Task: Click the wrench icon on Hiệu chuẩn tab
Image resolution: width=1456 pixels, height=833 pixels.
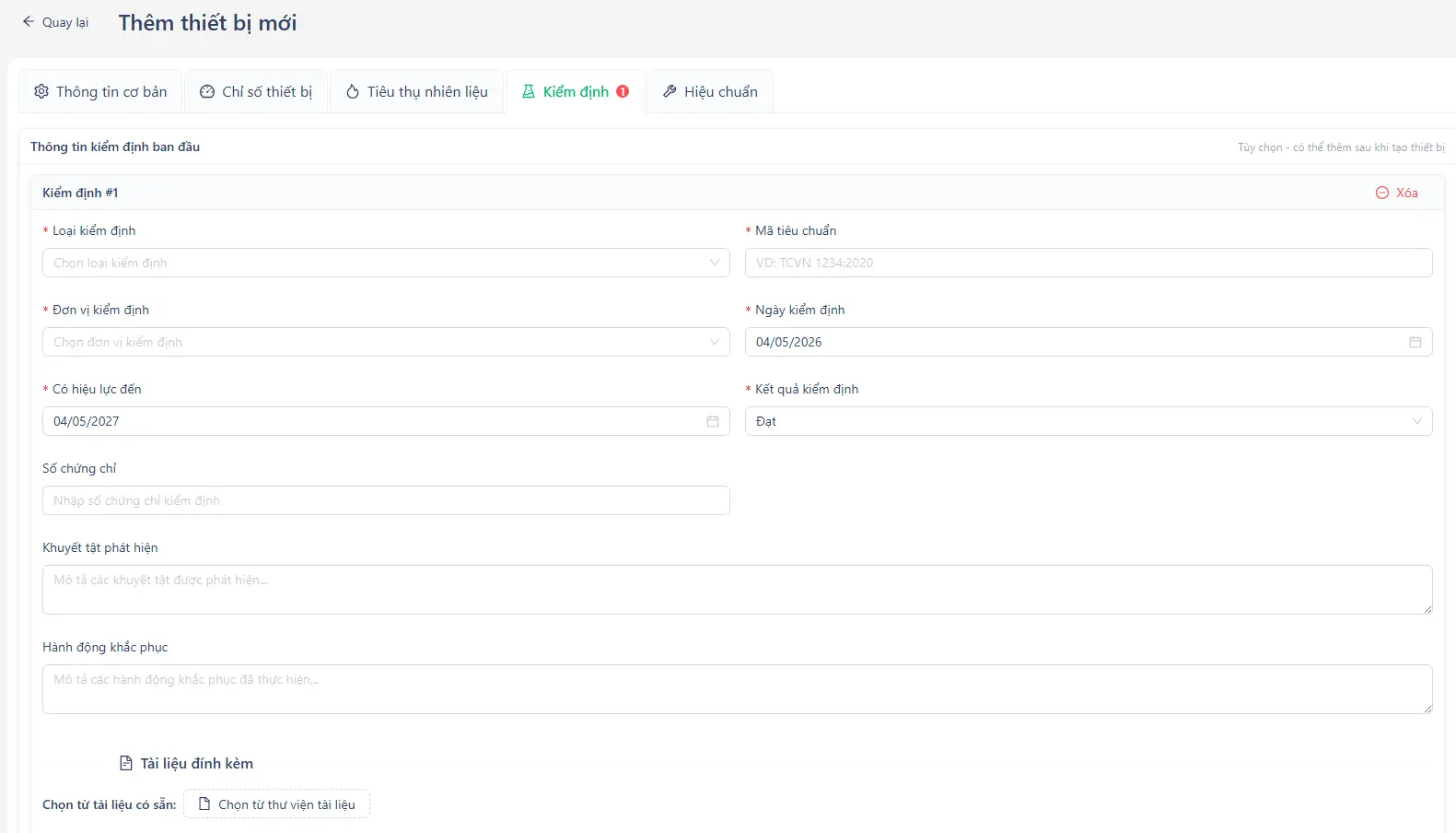Action: [670, 91]
